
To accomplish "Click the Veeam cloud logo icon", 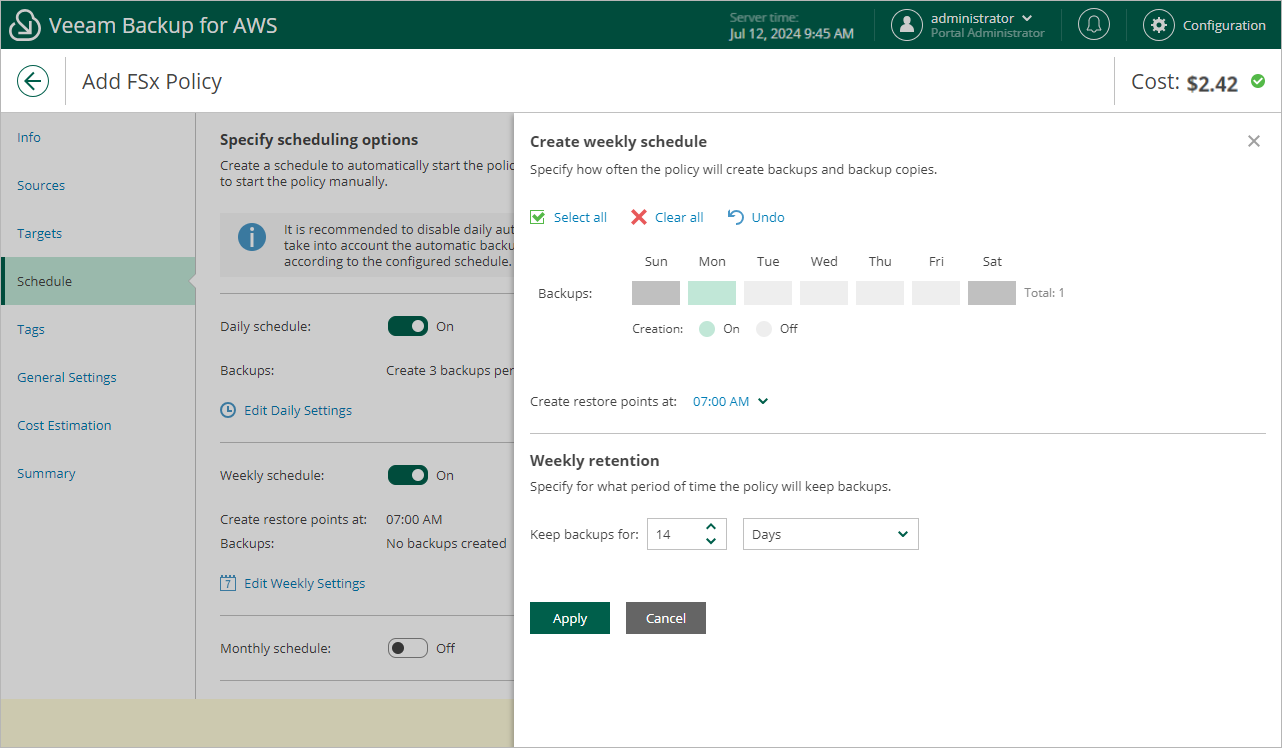I will pos(25,25).
